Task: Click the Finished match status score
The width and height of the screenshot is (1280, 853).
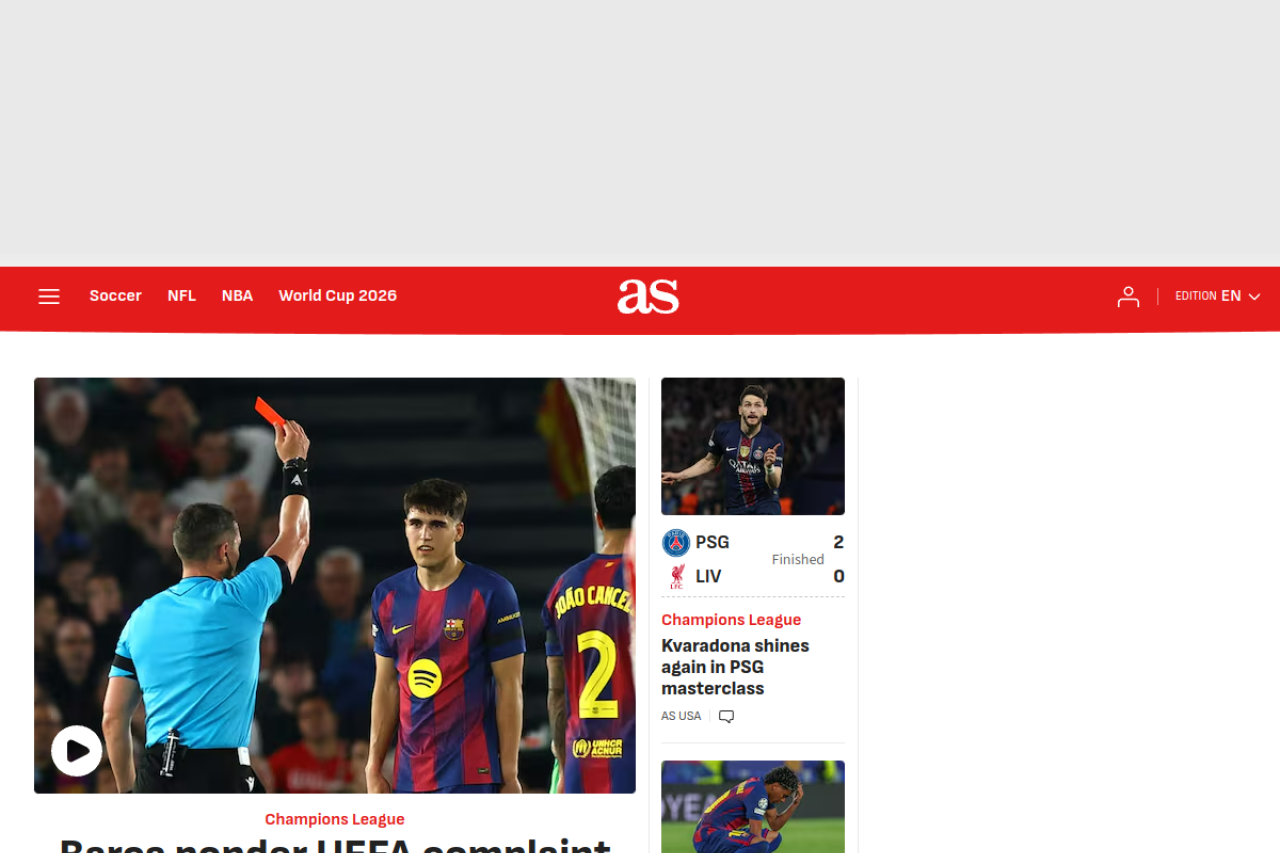Action: tap(798, 560)
